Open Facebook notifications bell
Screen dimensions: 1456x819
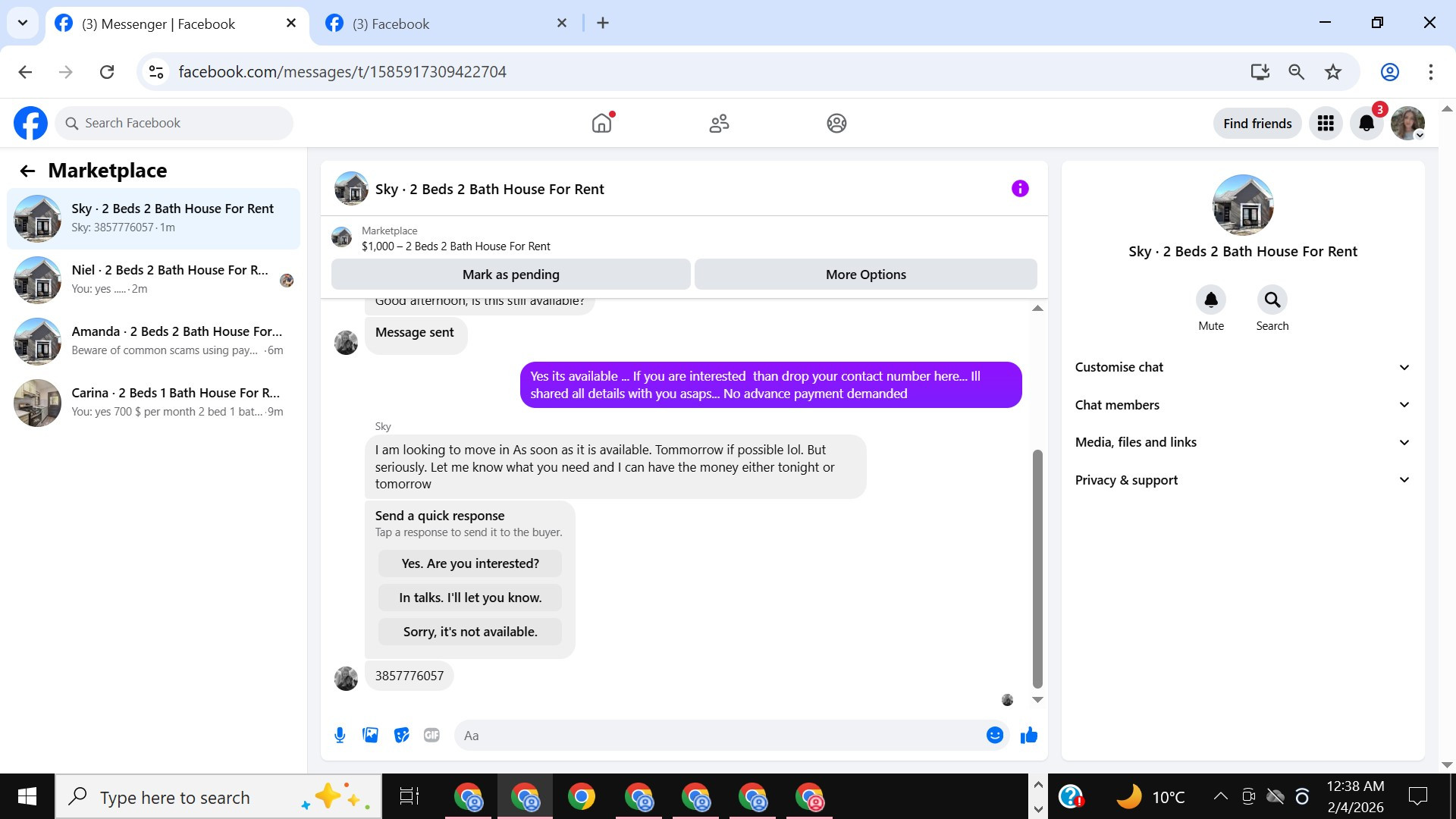click(1366, 124)
